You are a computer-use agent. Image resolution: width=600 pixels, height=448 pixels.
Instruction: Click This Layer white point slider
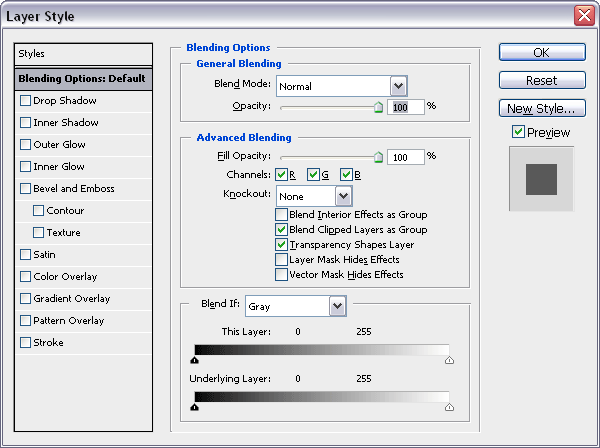[x=450, y=360]
